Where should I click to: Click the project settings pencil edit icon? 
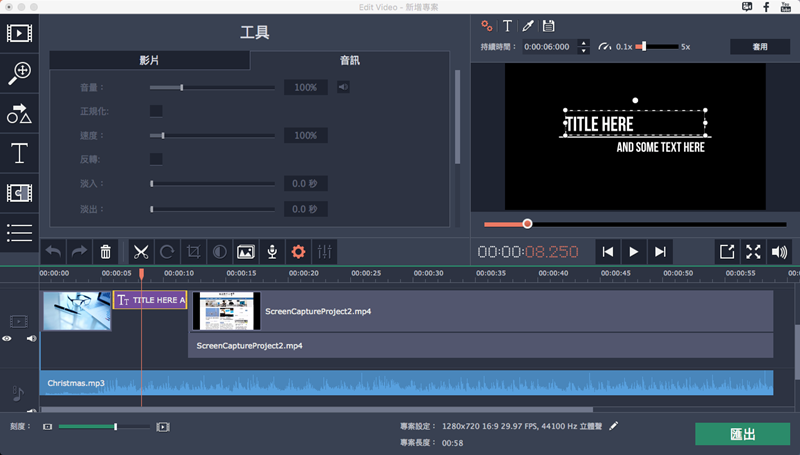pos(614,426)
